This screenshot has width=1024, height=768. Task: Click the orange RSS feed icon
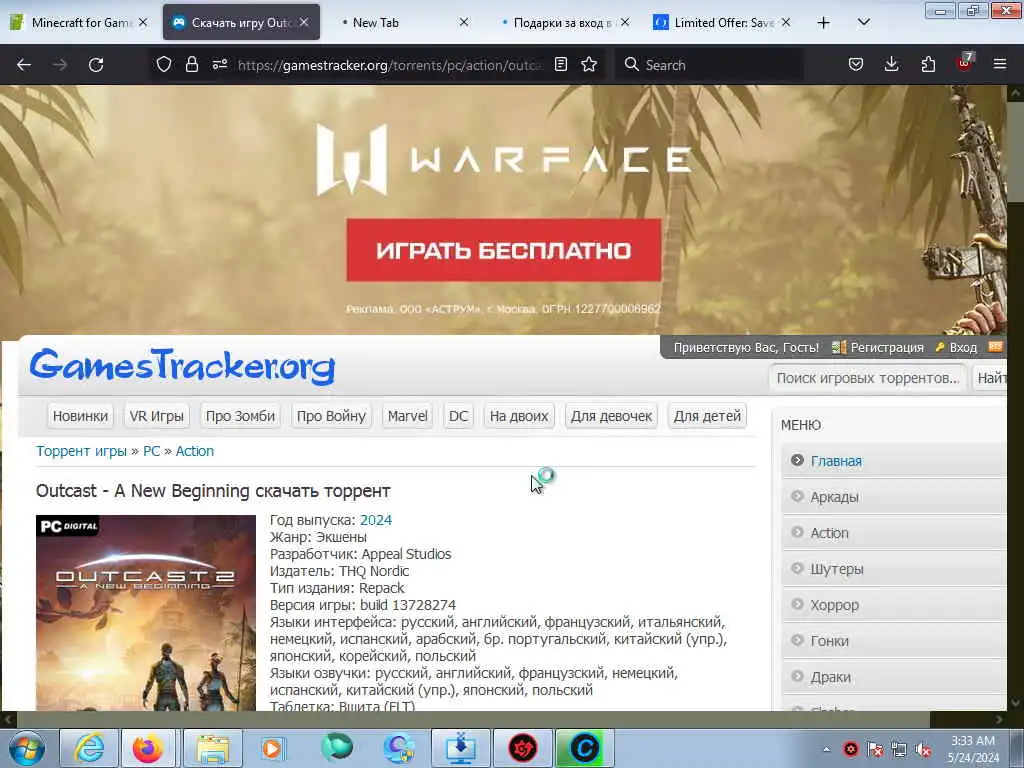[x=995, y=347]
